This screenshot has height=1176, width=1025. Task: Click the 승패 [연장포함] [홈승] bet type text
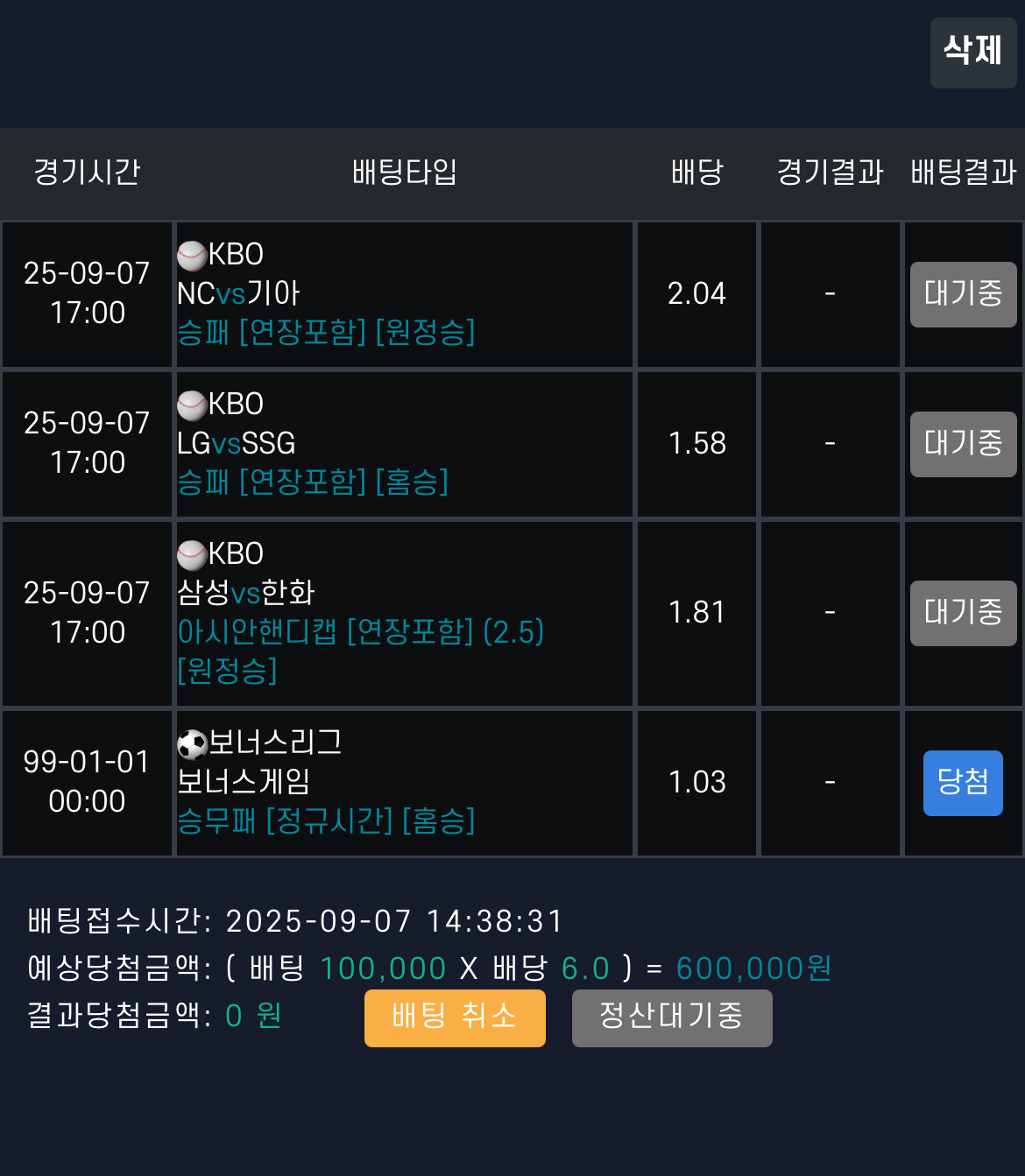pyautogui.click(x=312, y=483)
